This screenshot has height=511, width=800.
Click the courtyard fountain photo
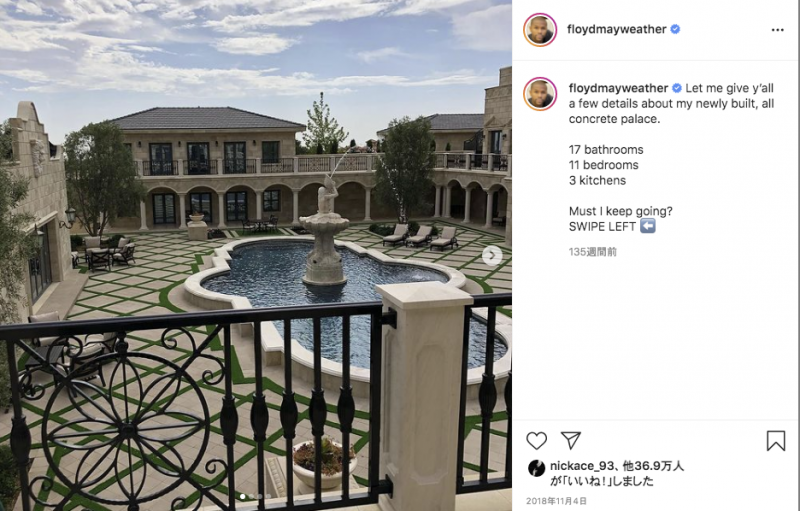tap(256, 256)
